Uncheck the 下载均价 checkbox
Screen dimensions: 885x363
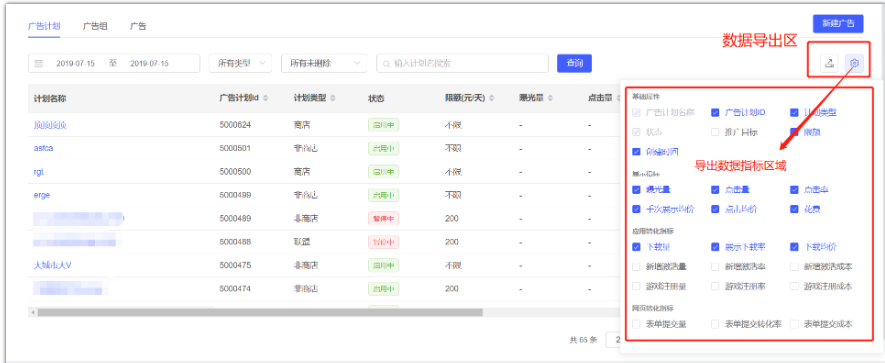pos(794,247)
